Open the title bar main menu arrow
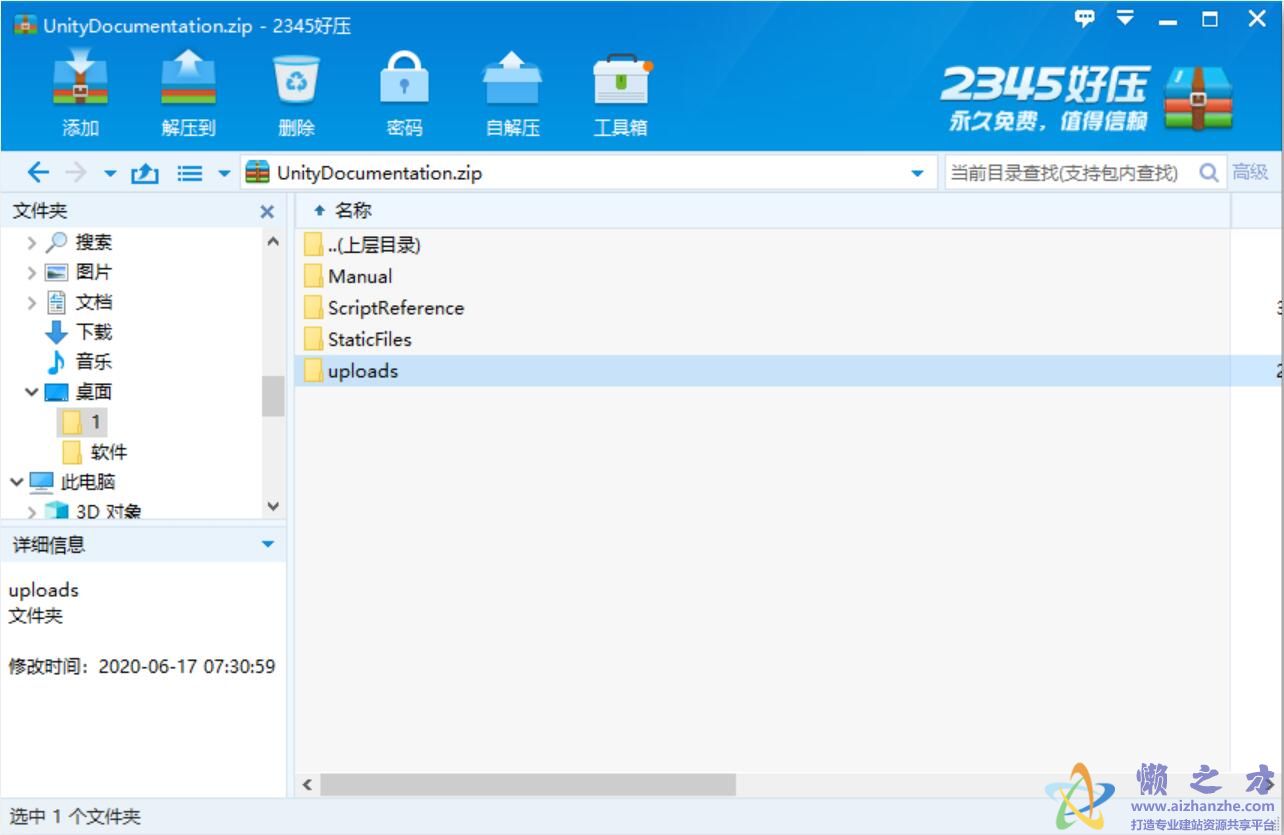Viewport: 1284px width, 835px height. [x=1126, y=18]
